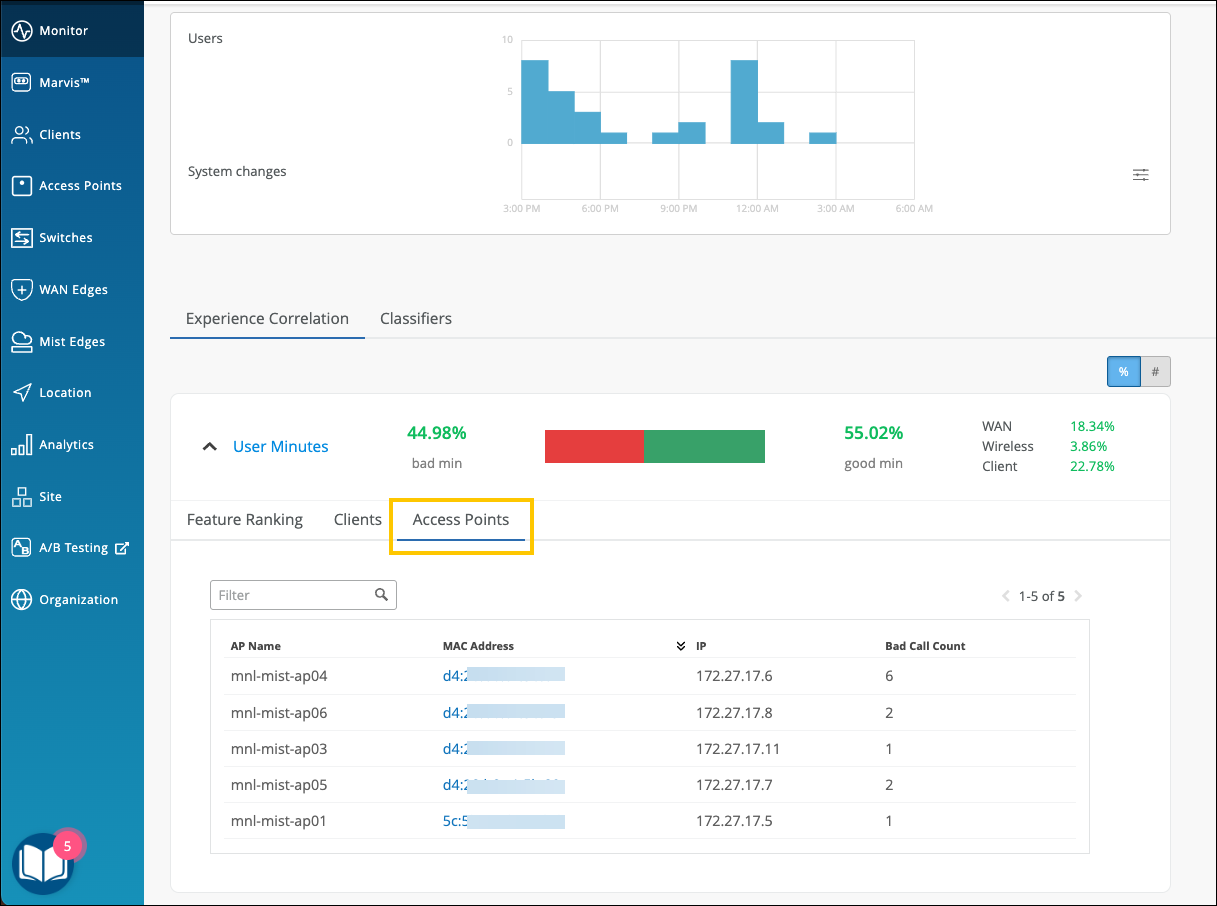1217x906 pixels.
Task: Open the Location arrow icon
Action: click(22, 393)
